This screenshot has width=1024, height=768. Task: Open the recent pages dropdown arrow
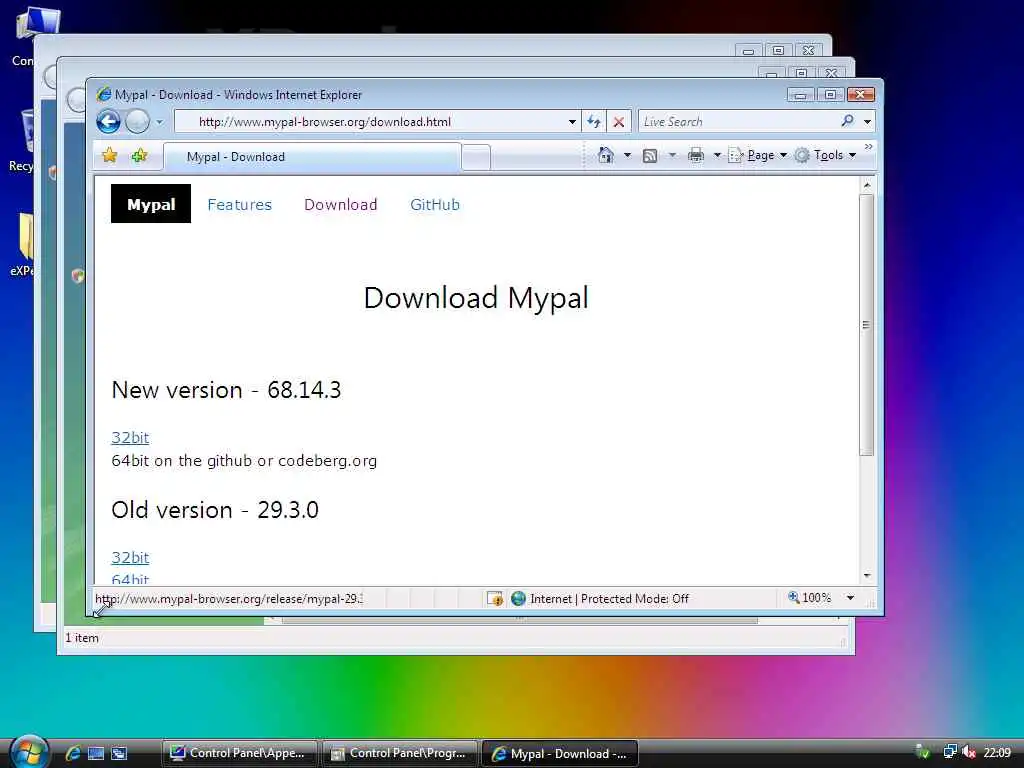159,121
